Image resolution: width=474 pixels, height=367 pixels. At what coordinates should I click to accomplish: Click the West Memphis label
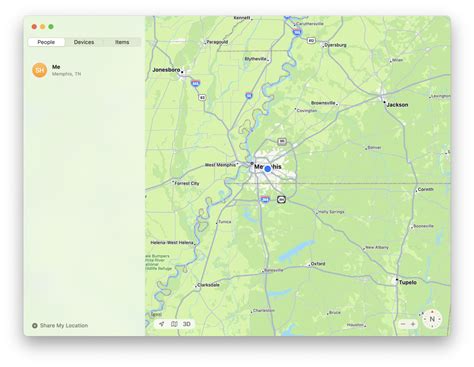[220, 165]
